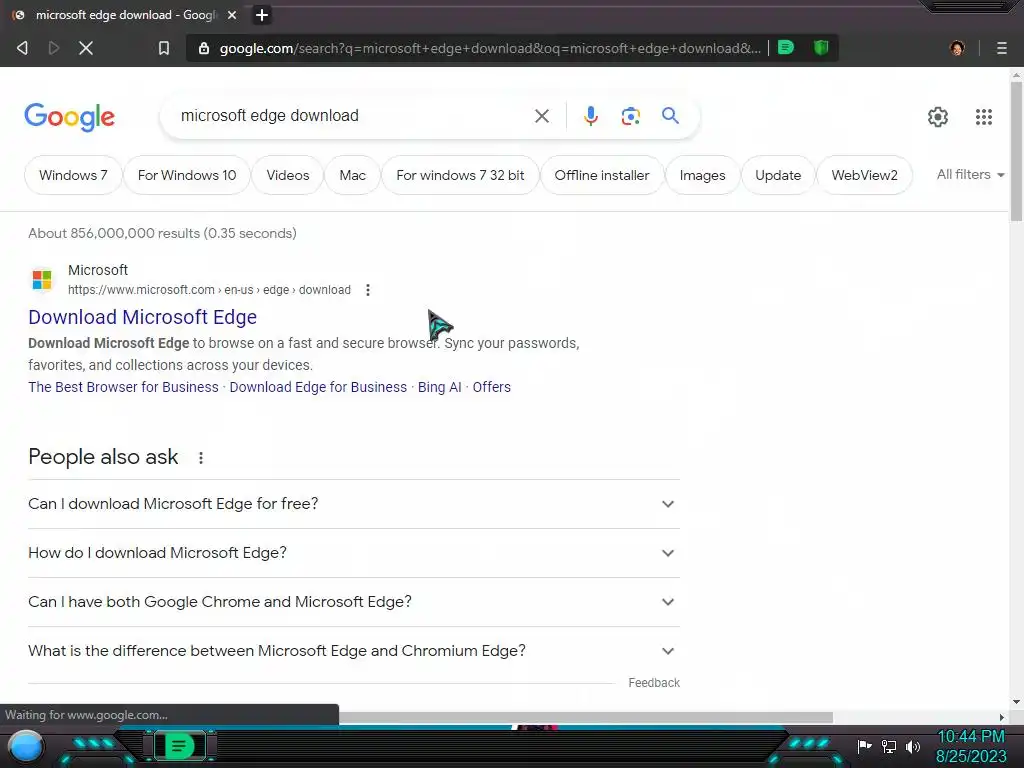
Task: View site lock info in the address bar
Action: pyautogui.click(x=204, y=48)
